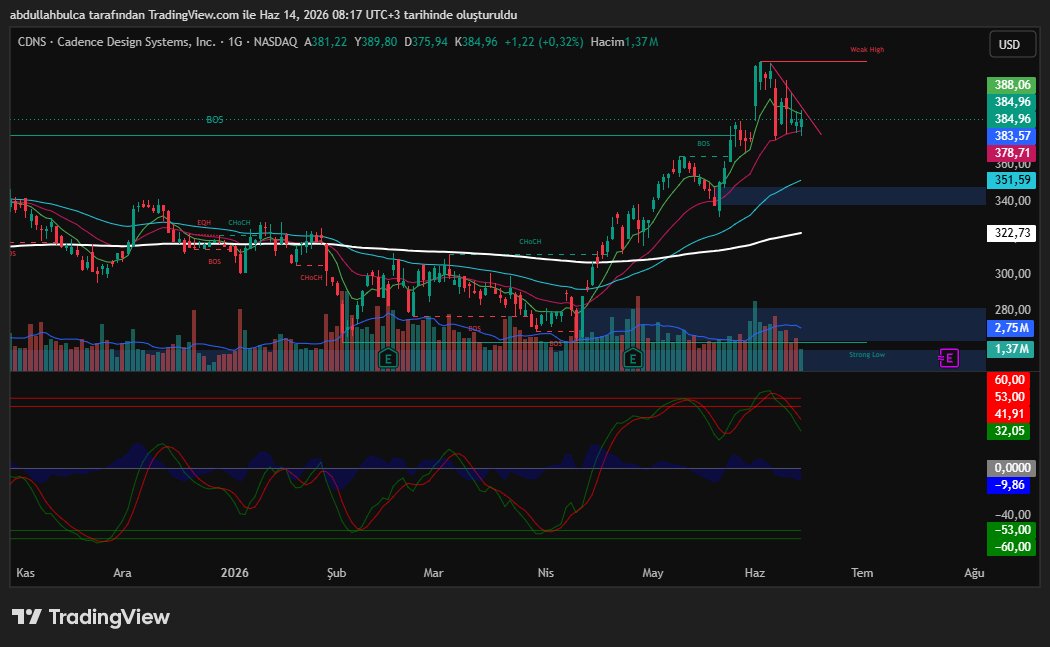
Task: Click the large BOS label on dotted line
Action: [x=214, y=120]
